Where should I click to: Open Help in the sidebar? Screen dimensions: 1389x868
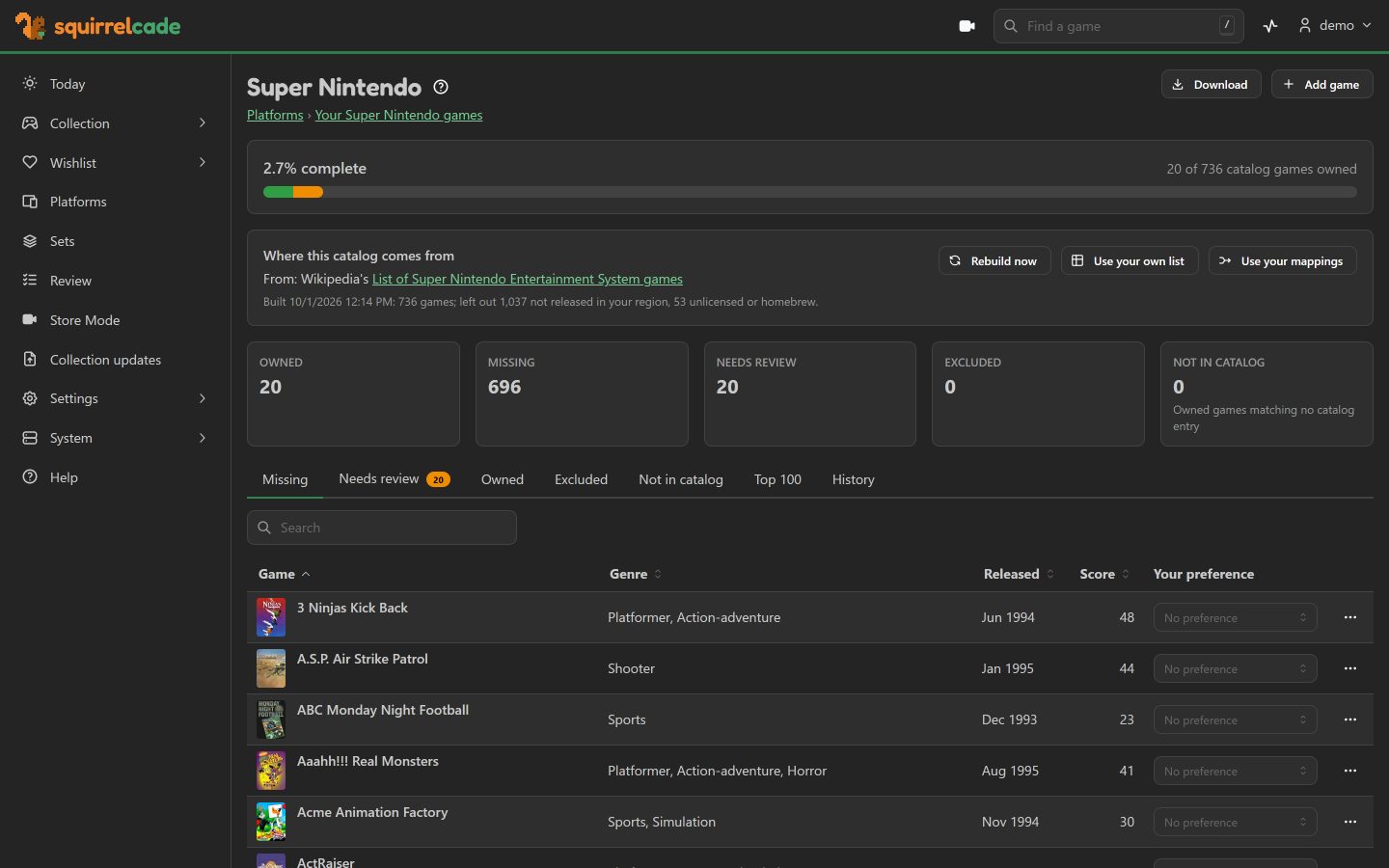(116, 477)
